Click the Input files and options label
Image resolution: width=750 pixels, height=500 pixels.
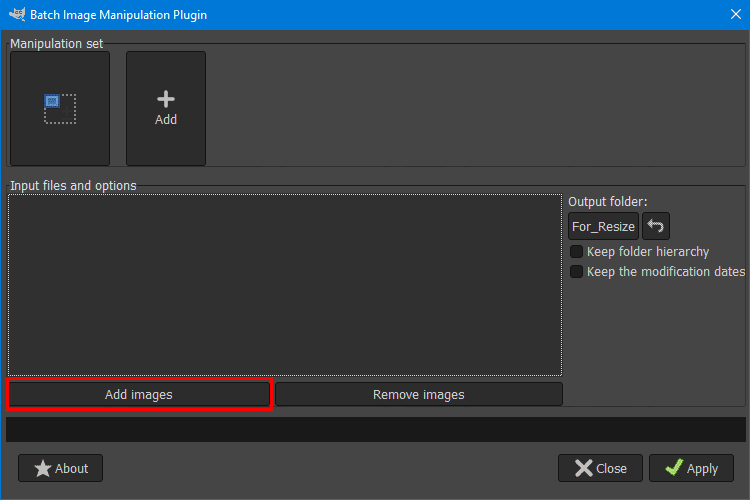pos(73,186)
